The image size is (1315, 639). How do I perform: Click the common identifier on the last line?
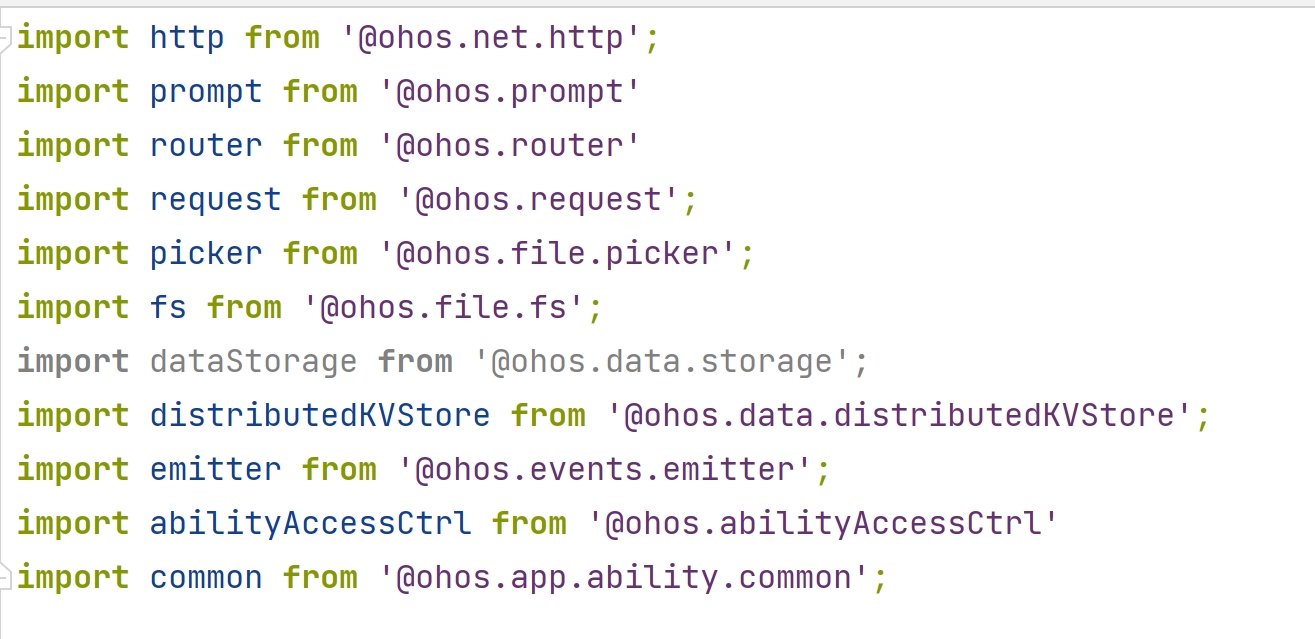pos(205,578)
